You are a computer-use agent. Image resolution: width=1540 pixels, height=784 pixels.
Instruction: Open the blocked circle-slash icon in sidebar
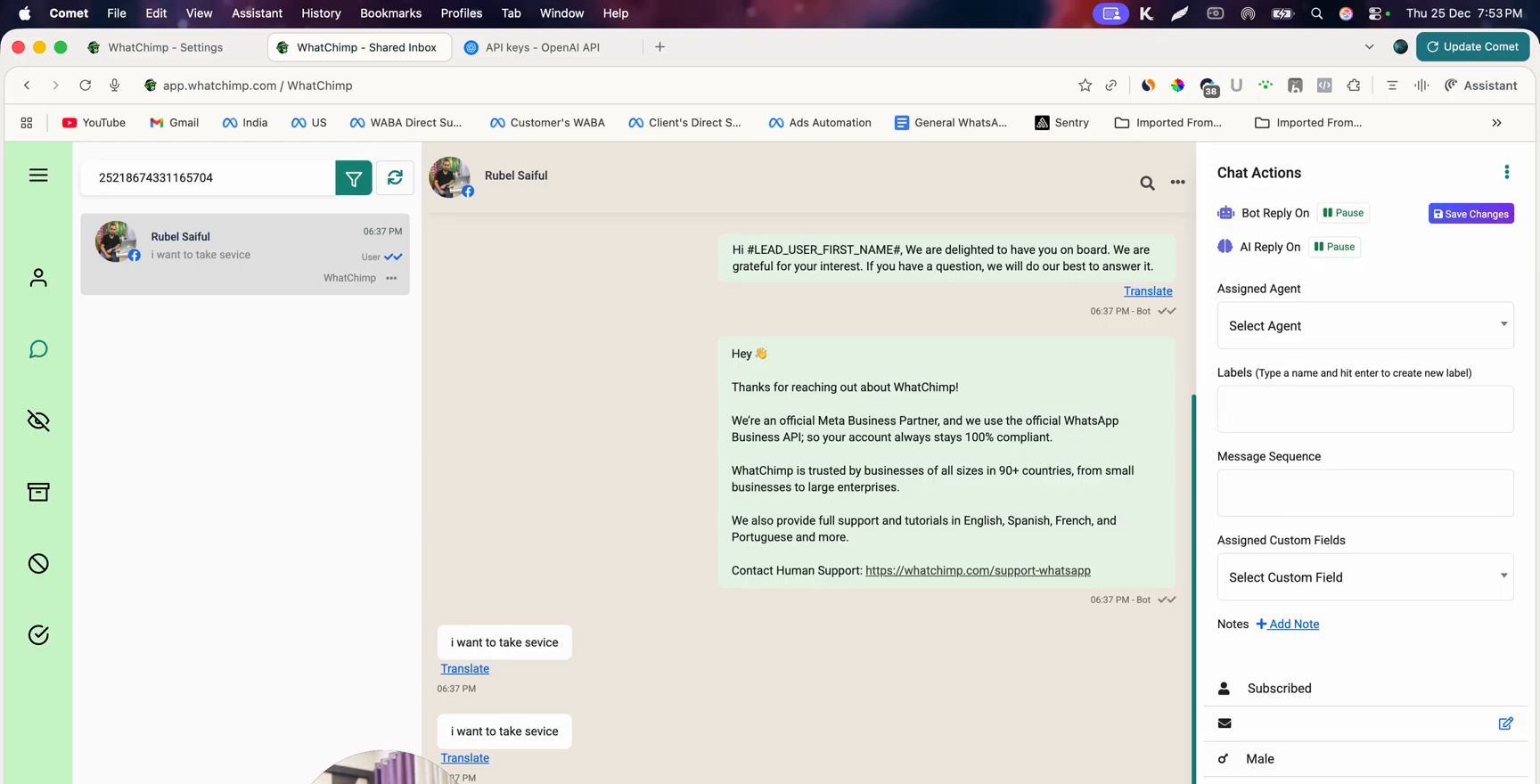[x=38, y=563]
